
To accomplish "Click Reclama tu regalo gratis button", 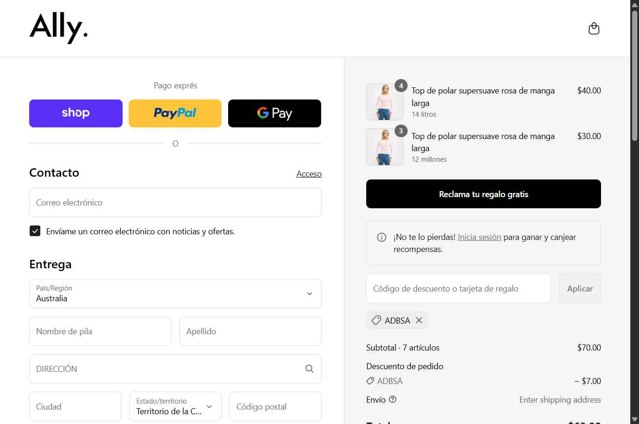I will point(483,194).
